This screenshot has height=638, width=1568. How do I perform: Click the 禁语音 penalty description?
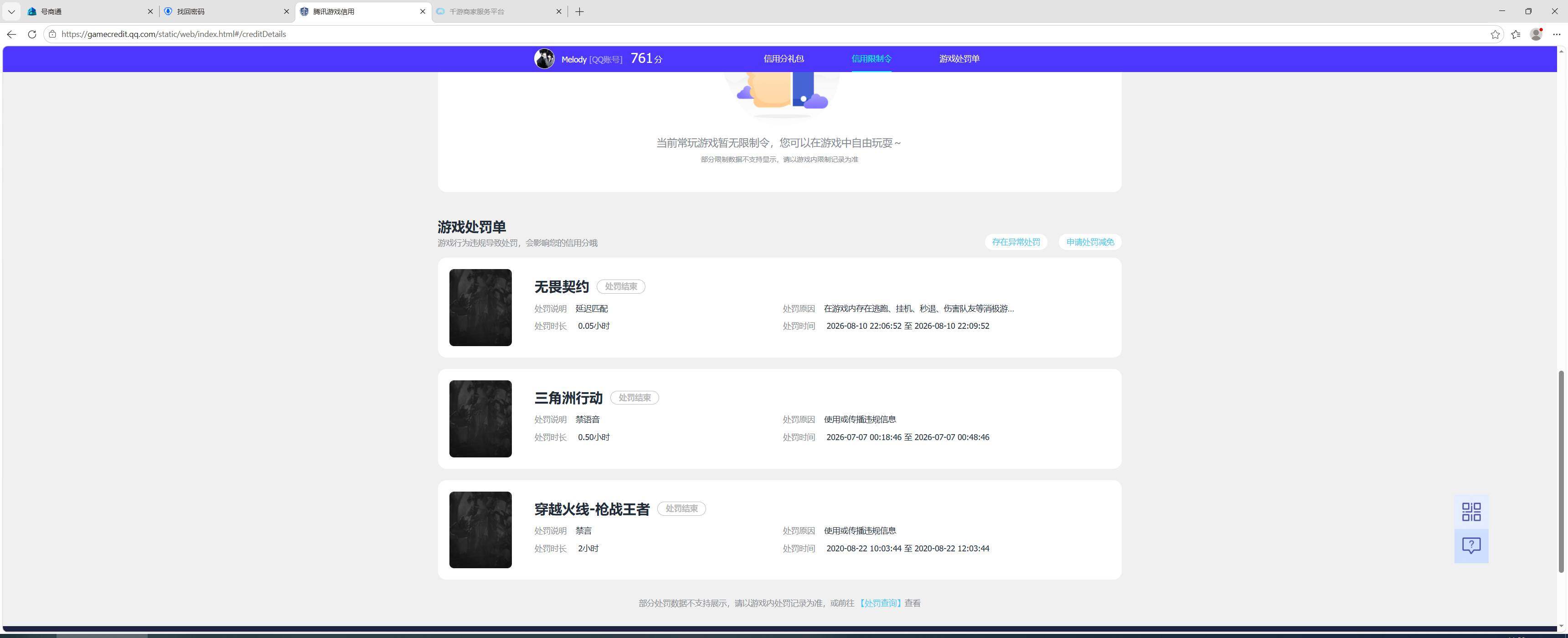tap(588, 420)
